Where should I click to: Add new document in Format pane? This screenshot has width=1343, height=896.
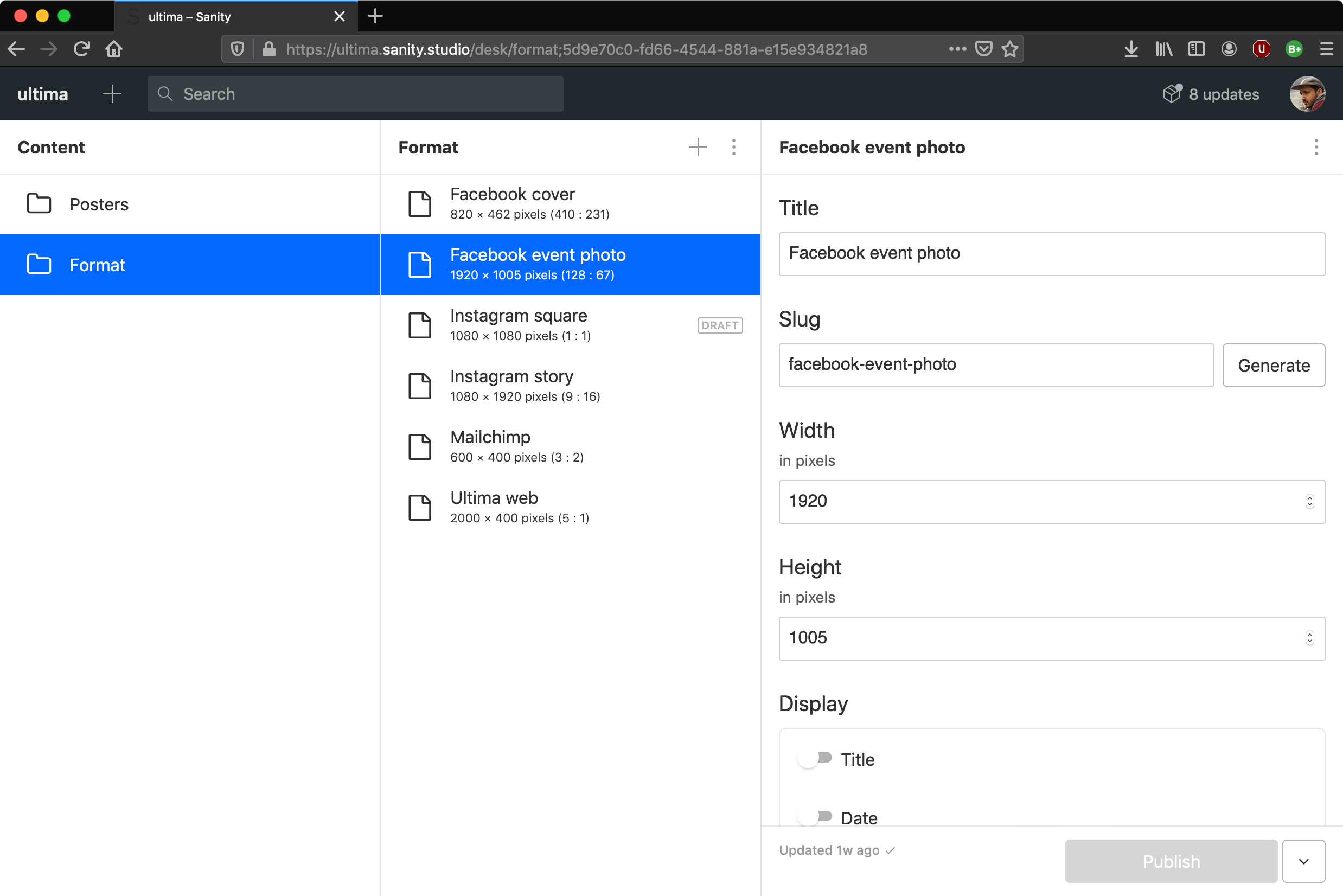tap(698, 148)
